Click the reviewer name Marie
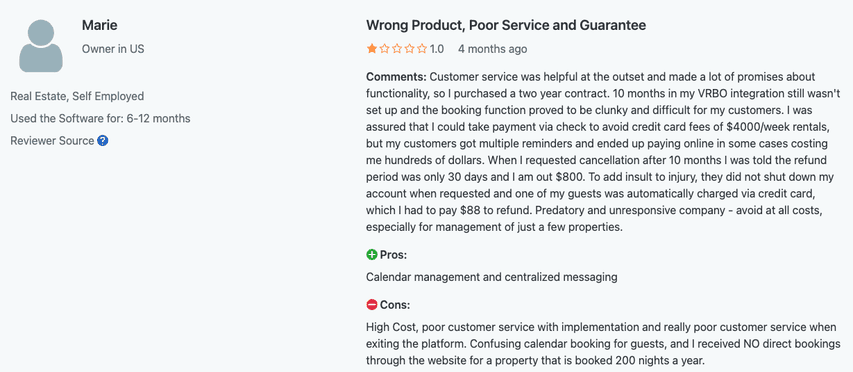853x372 pixels. (x=100, y=24)
